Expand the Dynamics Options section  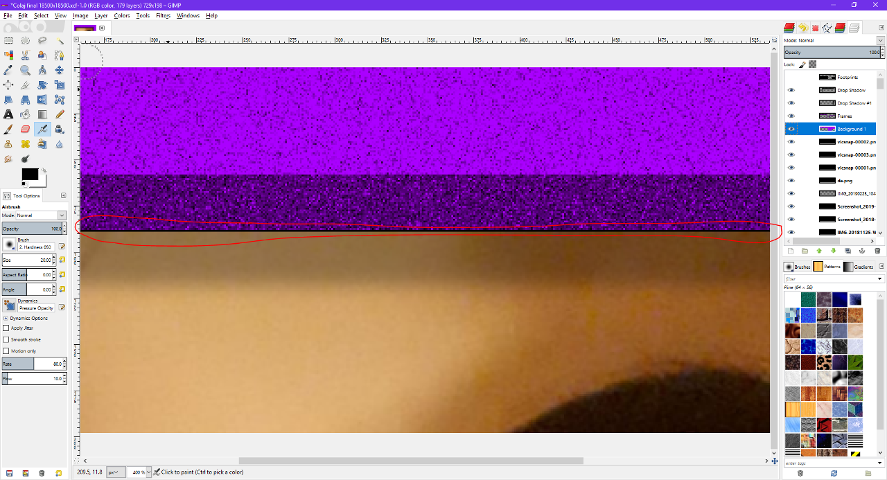pyautogui.click(x=6, y=318)
